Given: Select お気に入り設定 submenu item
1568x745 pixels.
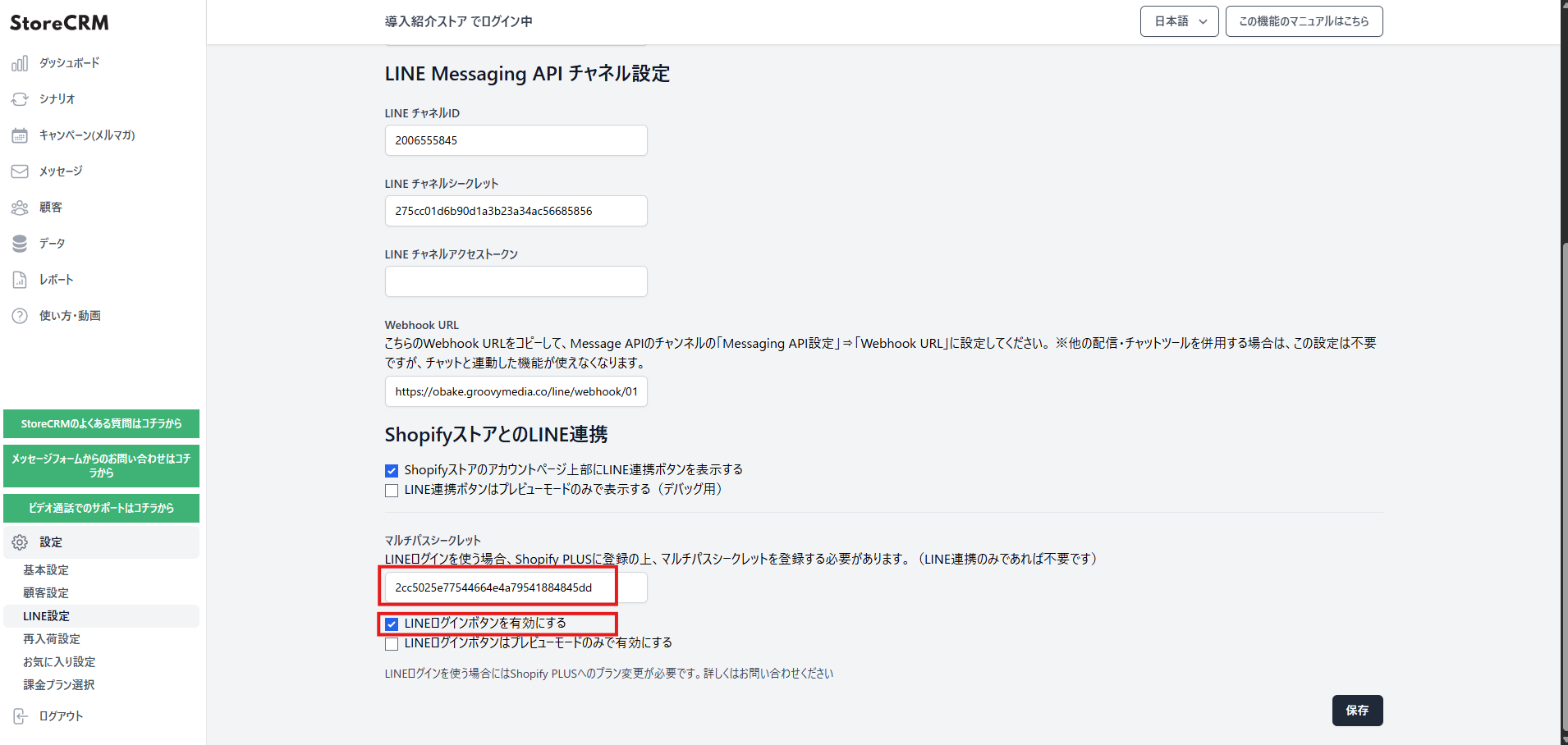Looking at the screenshot, I should 59,662.
